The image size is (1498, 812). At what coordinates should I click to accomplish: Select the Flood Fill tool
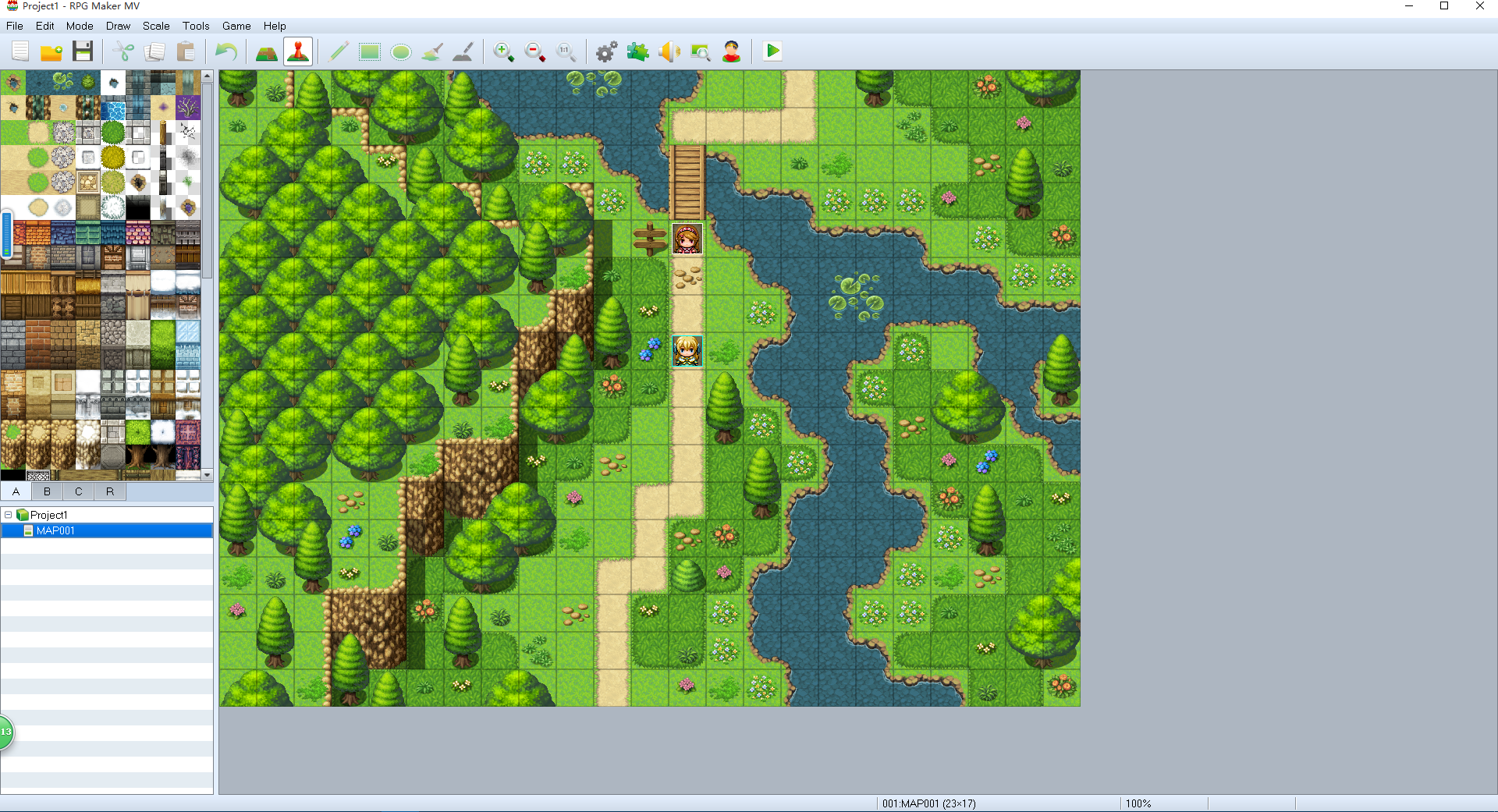432,51
